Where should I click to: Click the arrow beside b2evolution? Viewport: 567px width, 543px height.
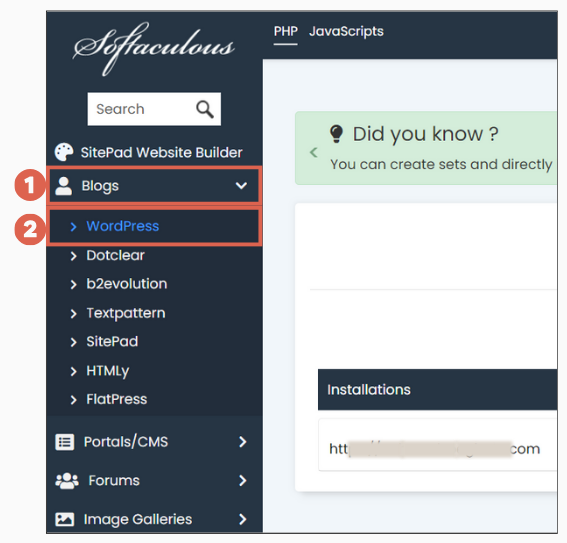(73, 285)
